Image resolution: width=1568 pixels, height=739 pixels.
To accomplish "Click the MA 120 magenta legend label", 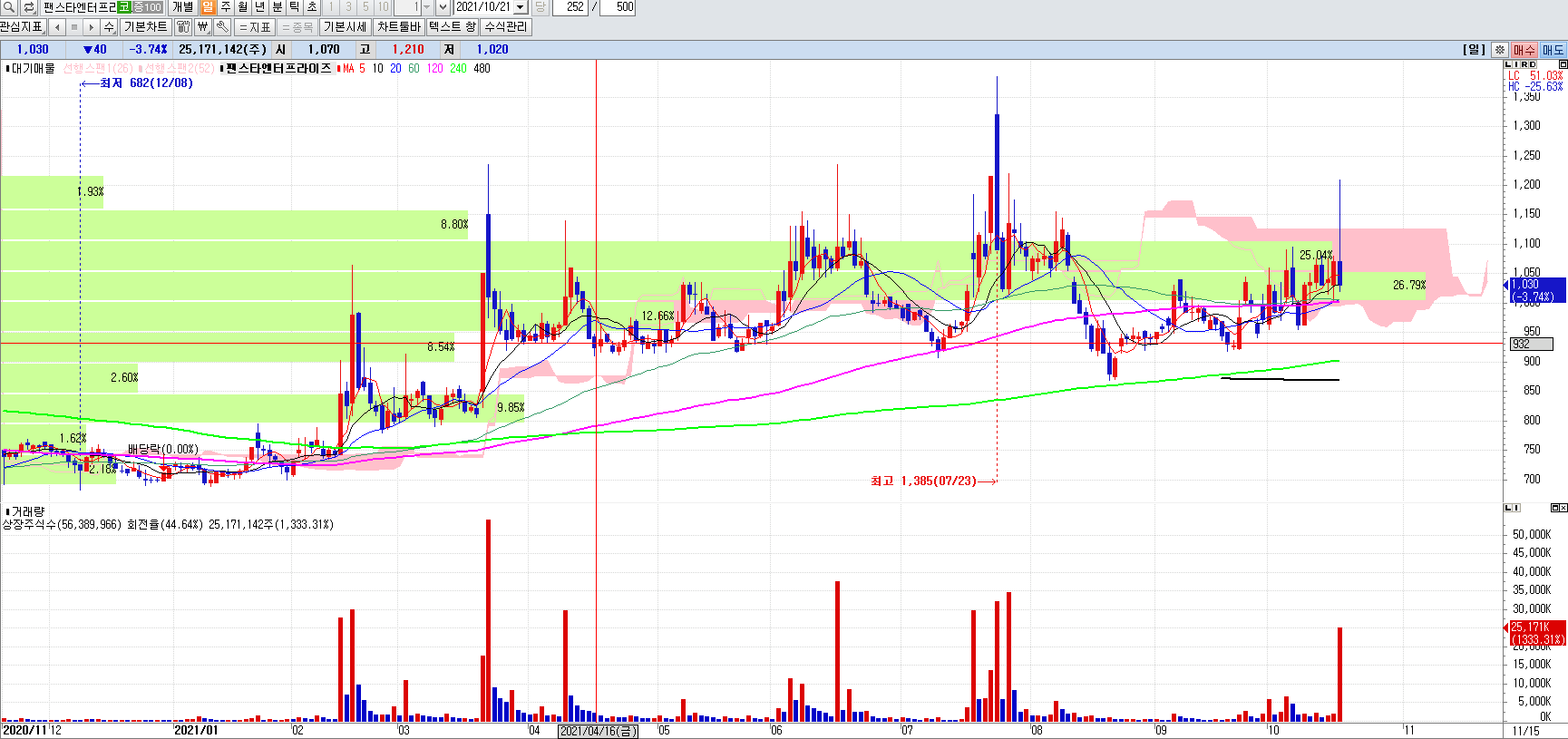I will tap(435, 68).
